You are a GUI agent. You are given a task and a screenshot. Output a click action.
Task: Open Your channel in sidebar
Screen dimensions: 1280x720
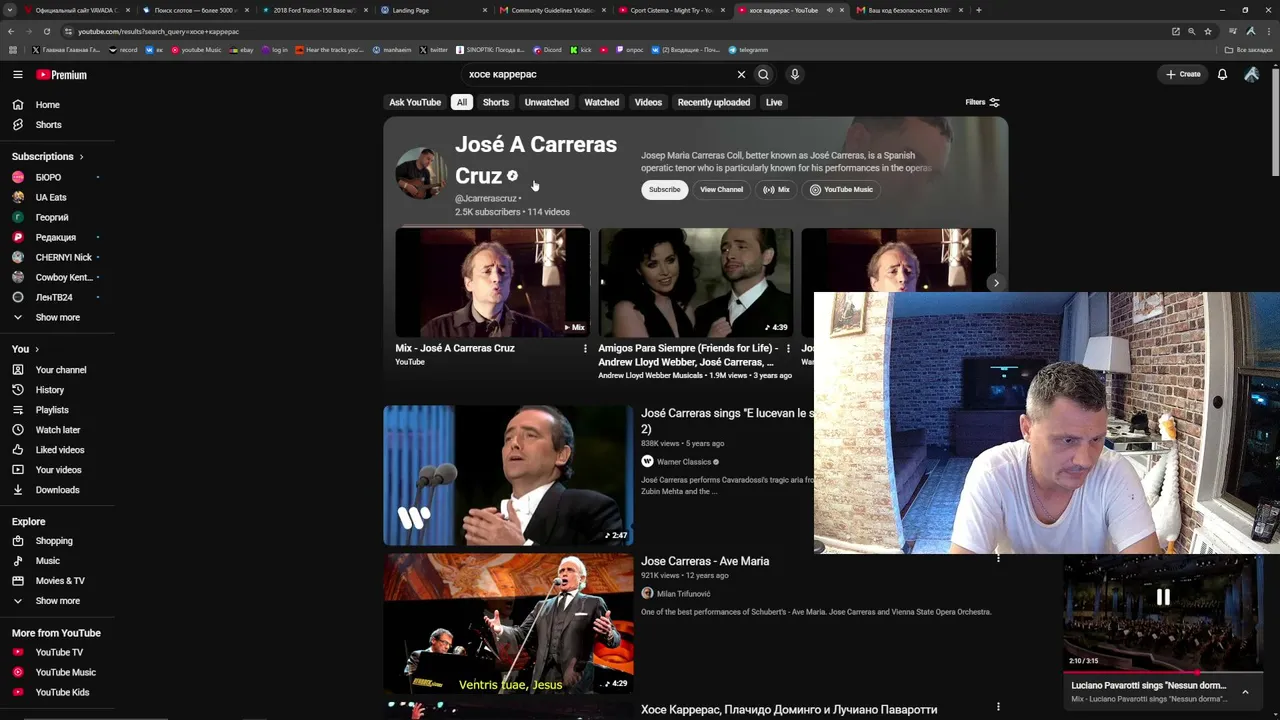click(61, 370)
